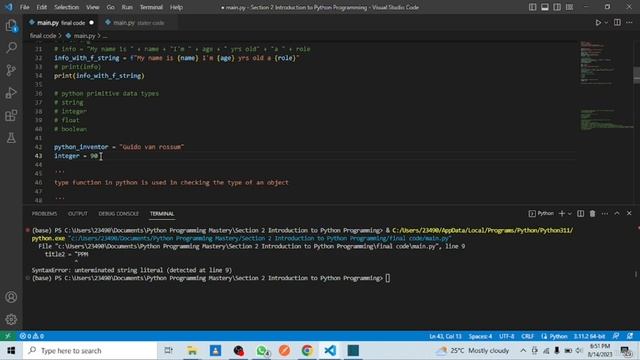Open errors and warnings status indicator
640x360 pixels.
coord(31,336)
